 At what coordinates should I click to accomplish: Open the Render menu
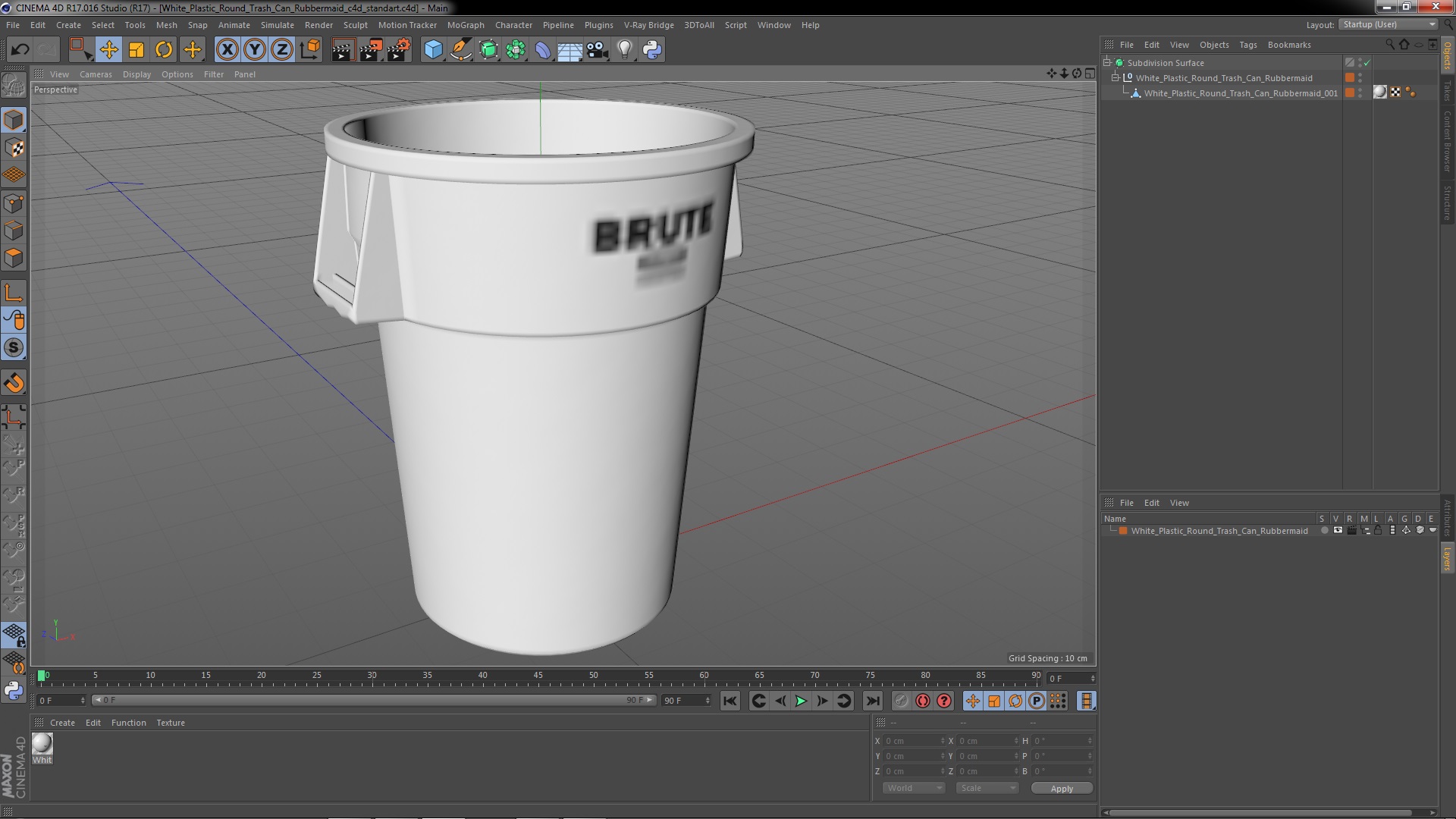[318, 25]
